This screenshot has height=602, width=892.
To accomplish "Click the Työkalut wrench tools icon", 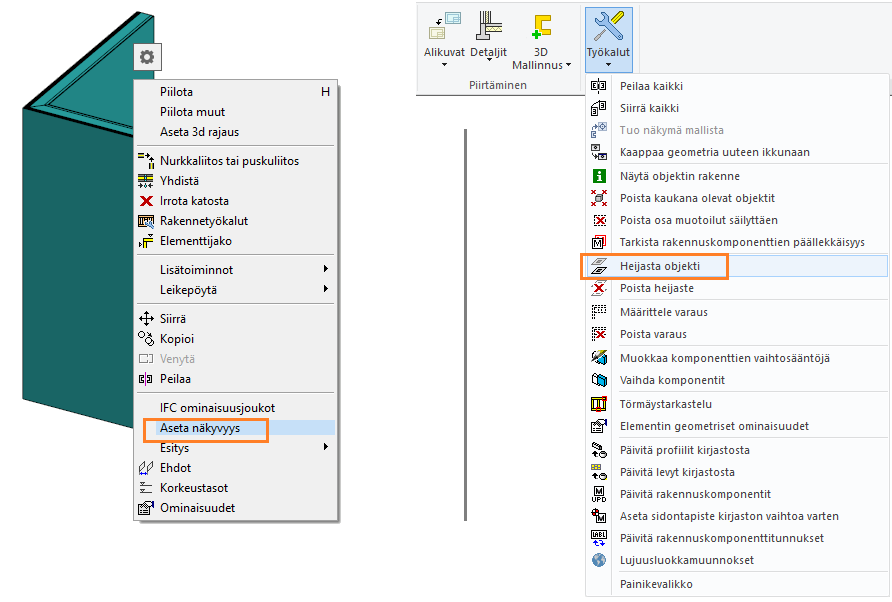I will pyautogui.click(x=608, y=28).
